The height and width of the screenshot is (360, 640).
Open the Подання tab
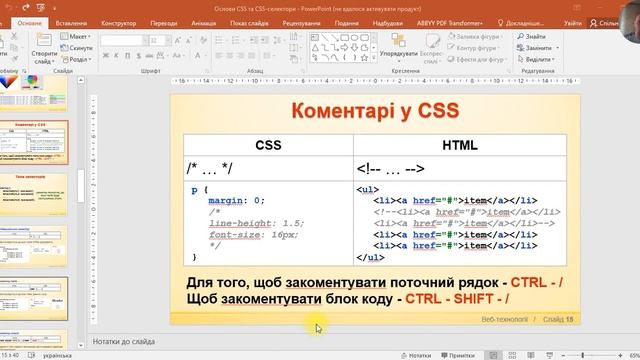(347, 23)
